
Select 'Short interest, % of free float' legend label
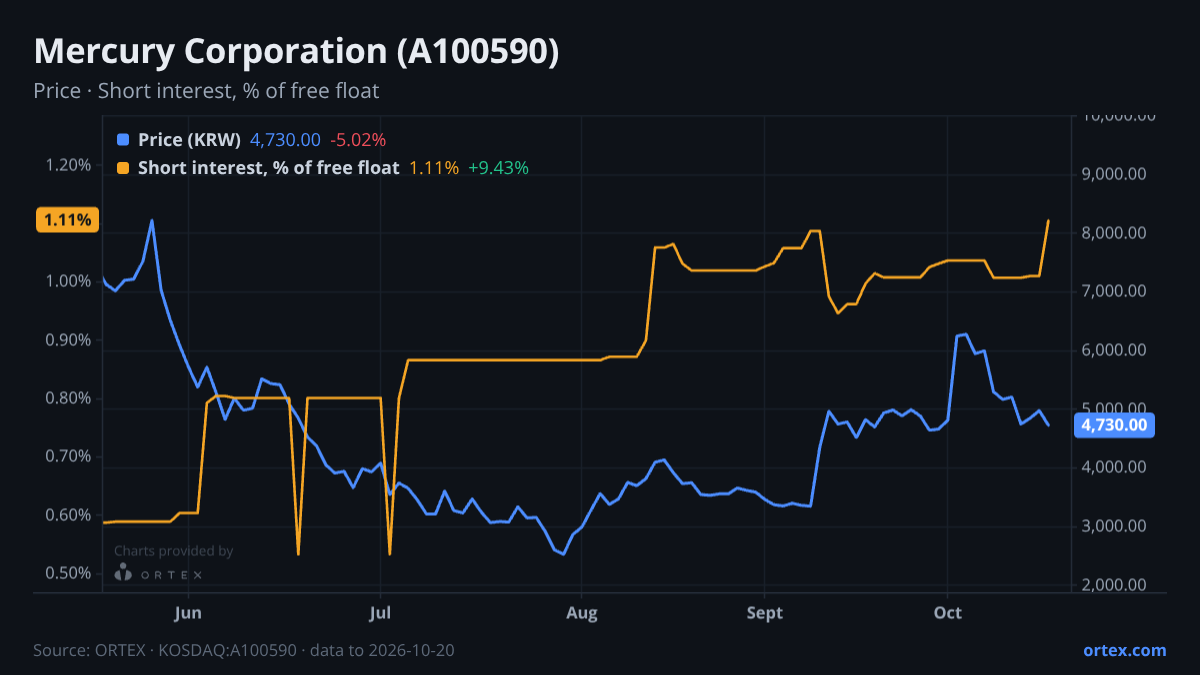[x=269, y=168]
